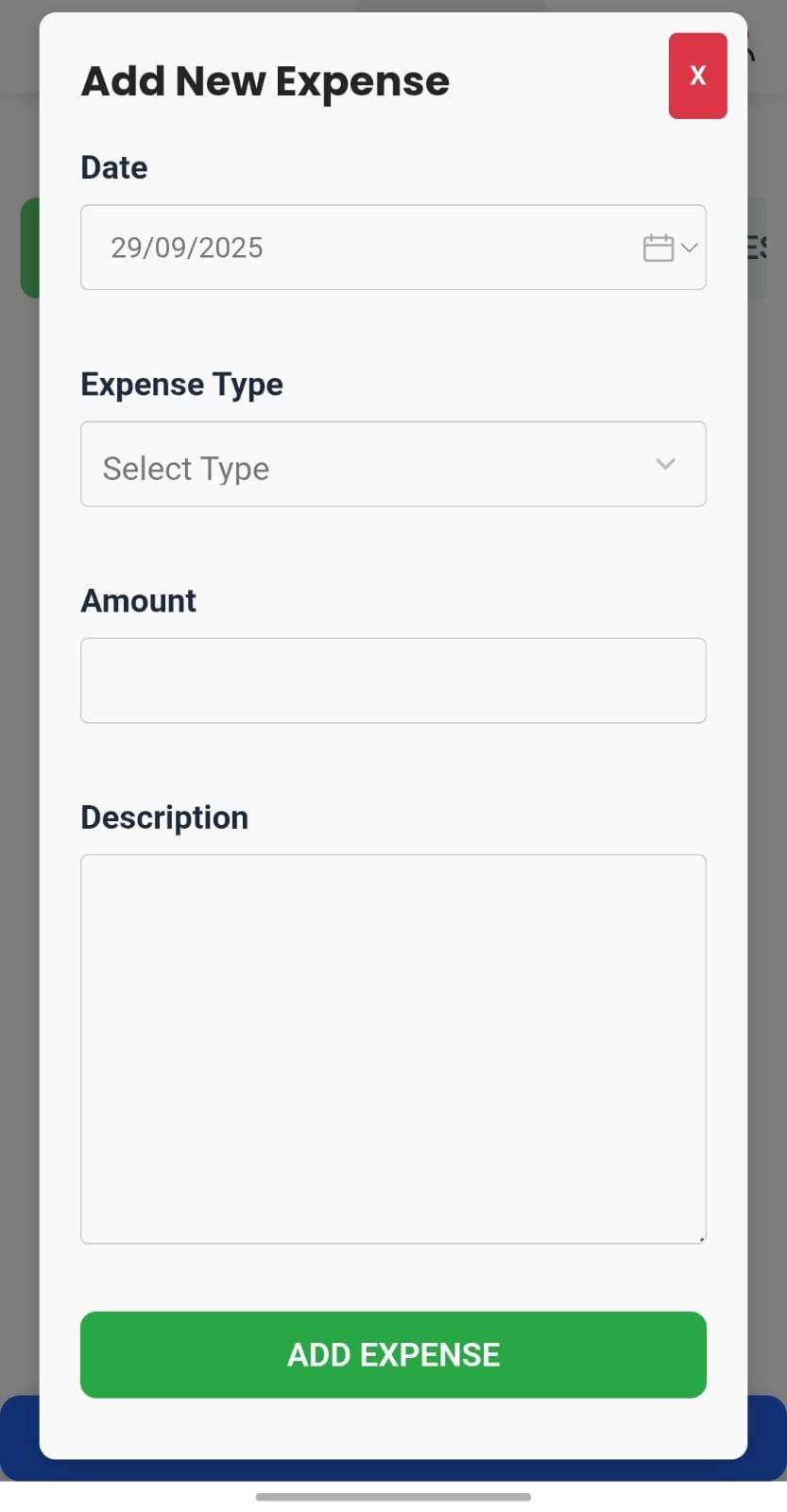Click the Add New Expense title

tap(265, 80)
